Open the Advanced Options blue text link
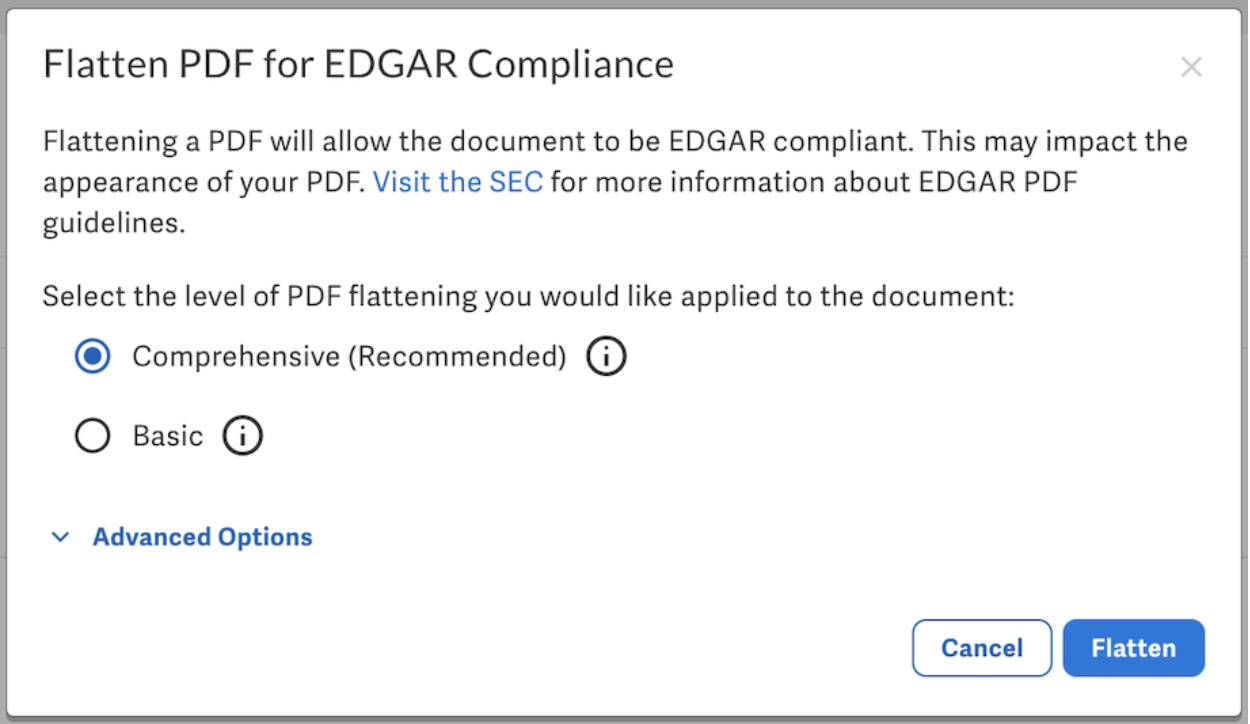This screenshot has height=724, width=1250. tap(203, 538)
